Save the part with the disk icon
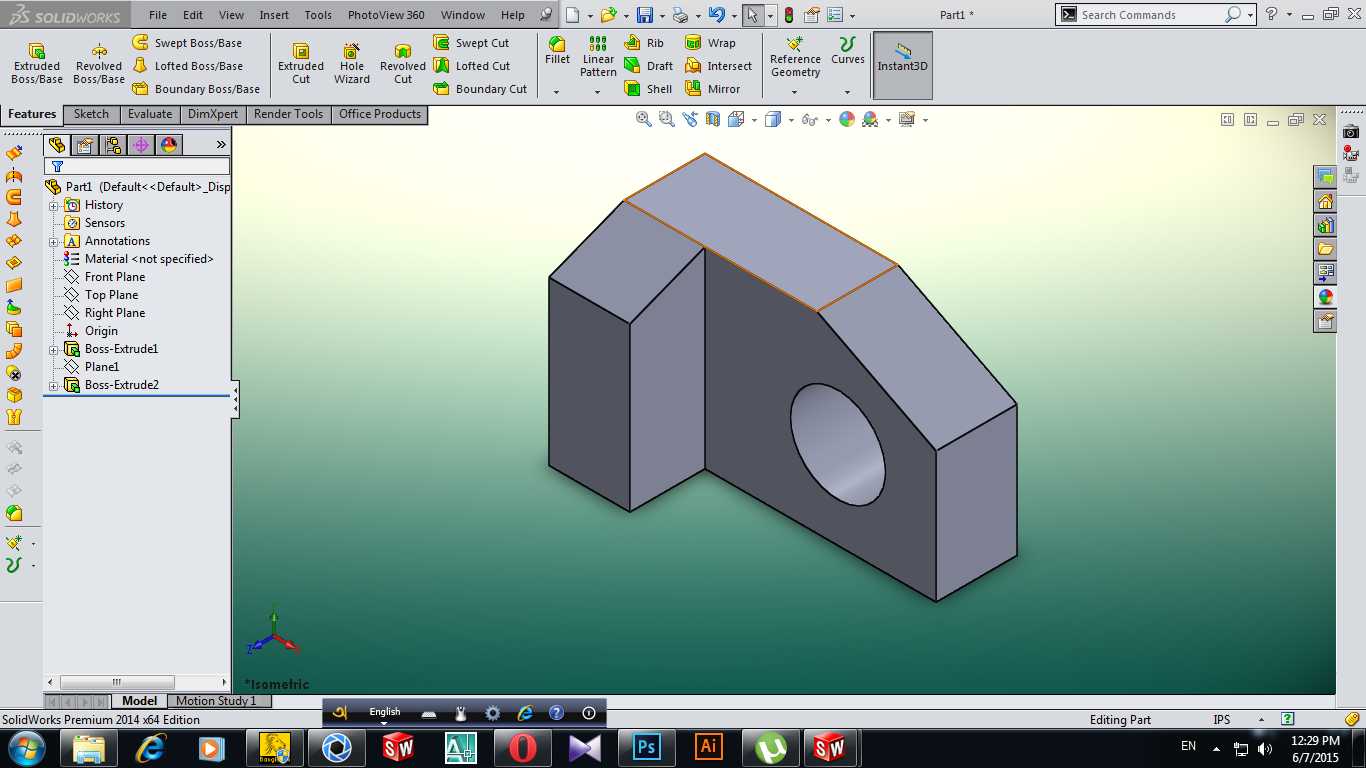The width and height of the screenshot is (1366, 768). click(x=644, y=15)
